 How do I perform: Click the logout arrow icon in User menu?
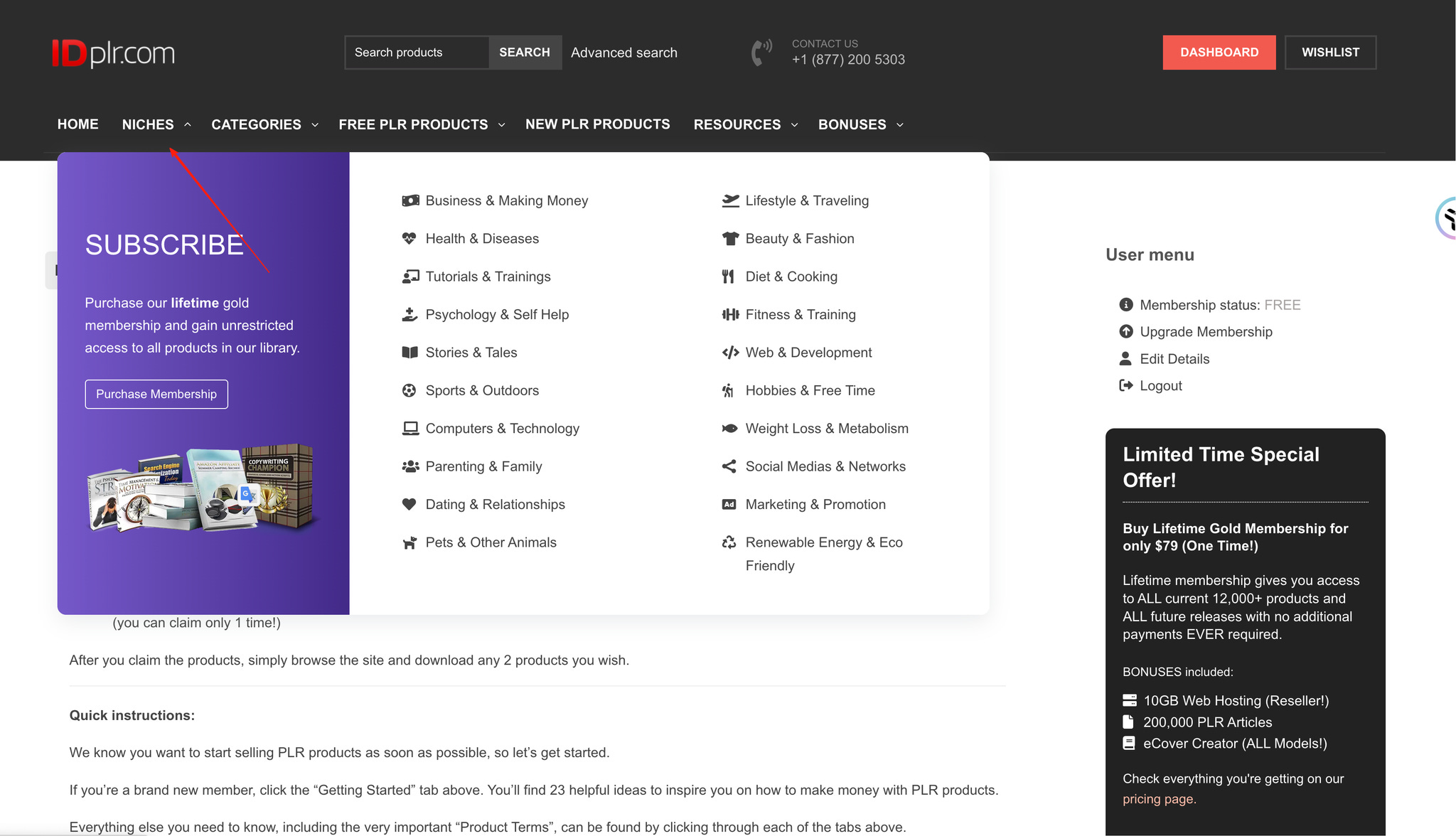tap(1125, 385)
